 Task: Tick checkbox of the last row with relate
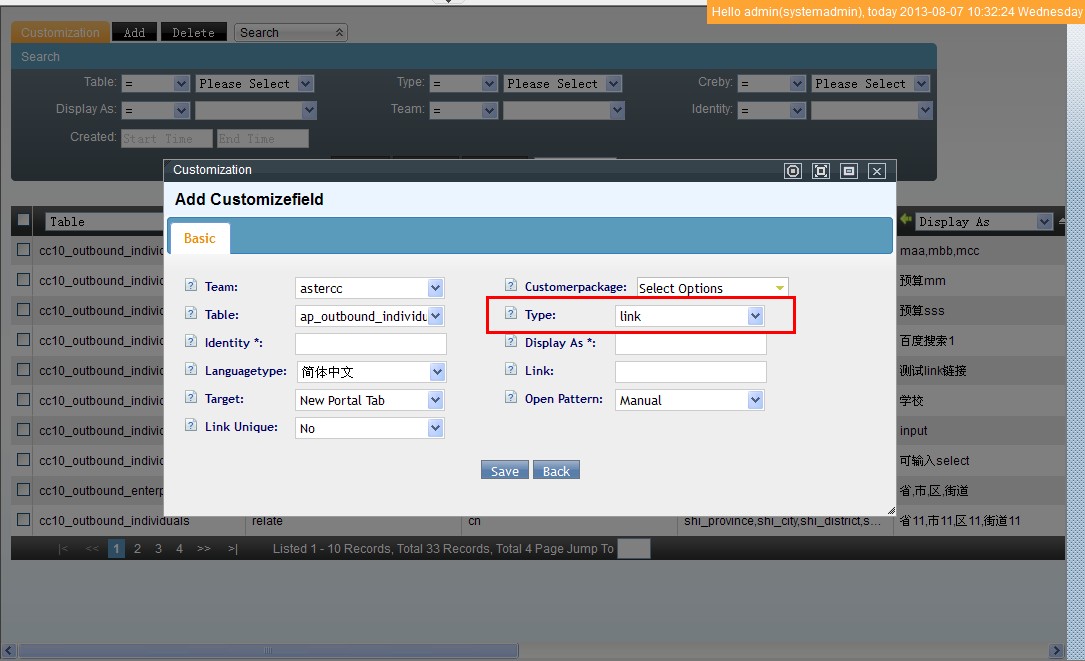24,520
